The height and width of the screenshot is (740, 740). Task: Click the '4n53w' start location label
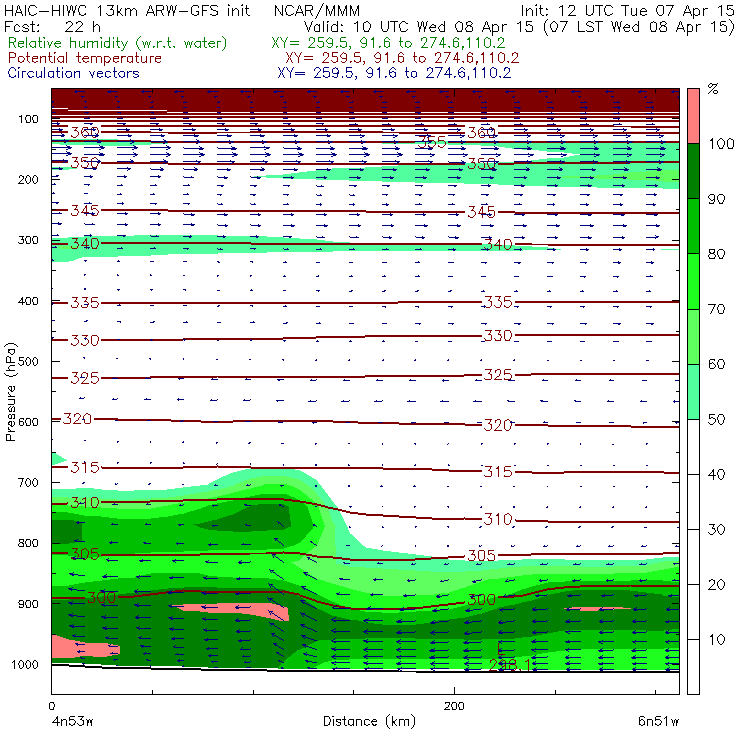point(73,721)
